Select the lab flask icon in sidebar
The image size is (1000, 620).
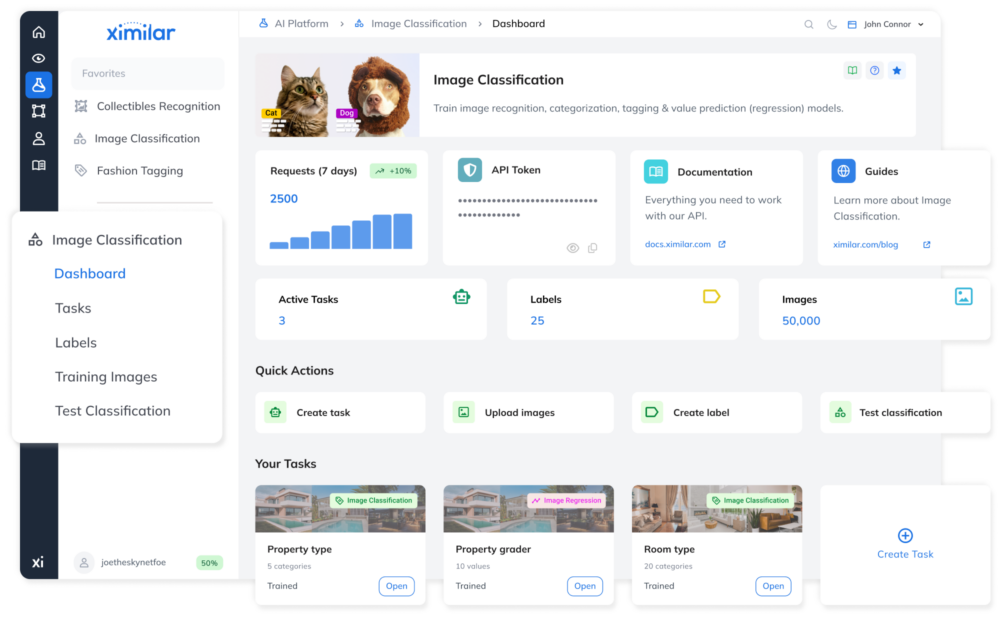(39, 84)
